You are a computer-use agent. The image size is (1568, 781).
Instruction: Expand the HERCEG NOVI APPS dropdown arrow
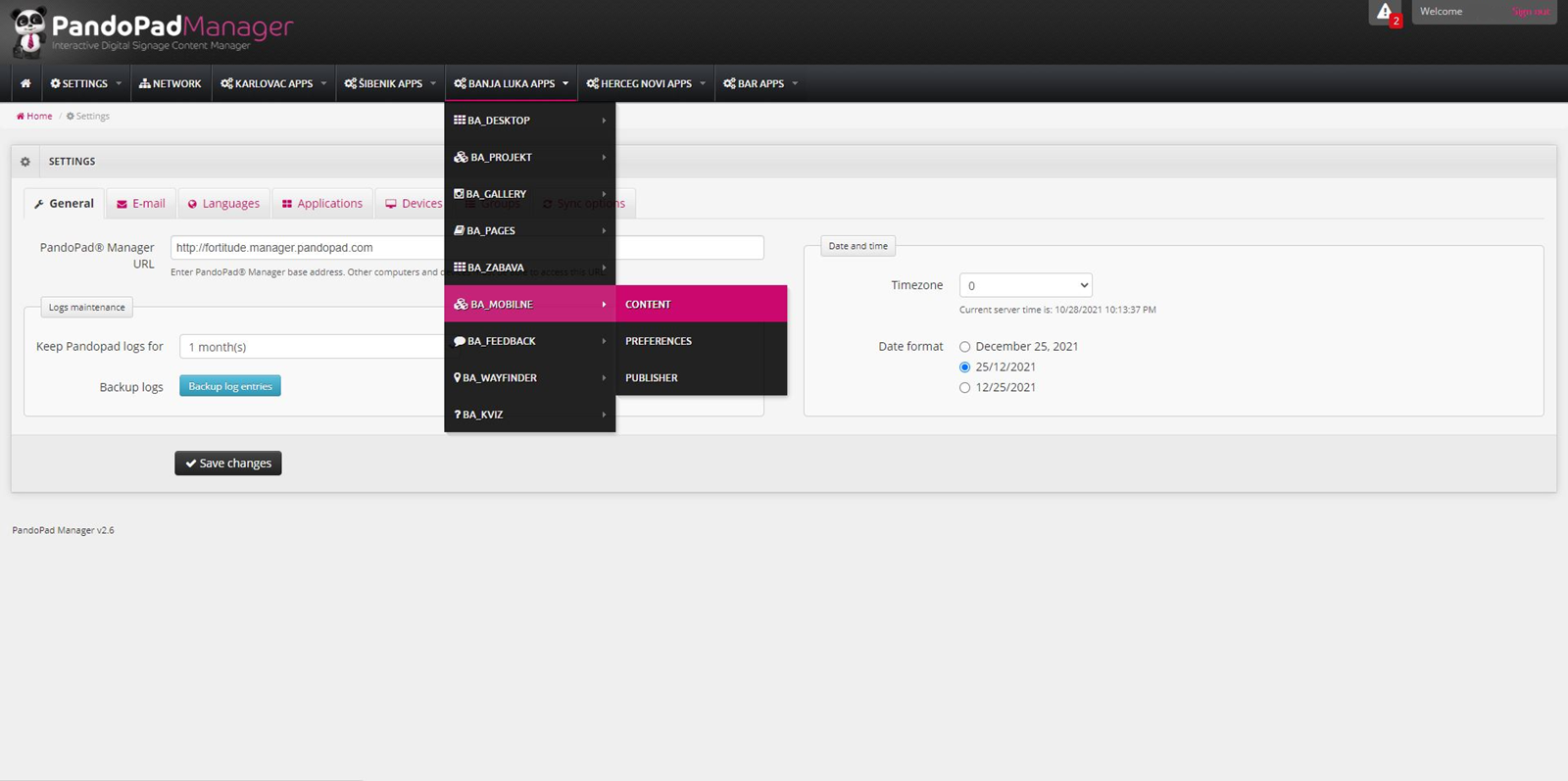(703, 83)
